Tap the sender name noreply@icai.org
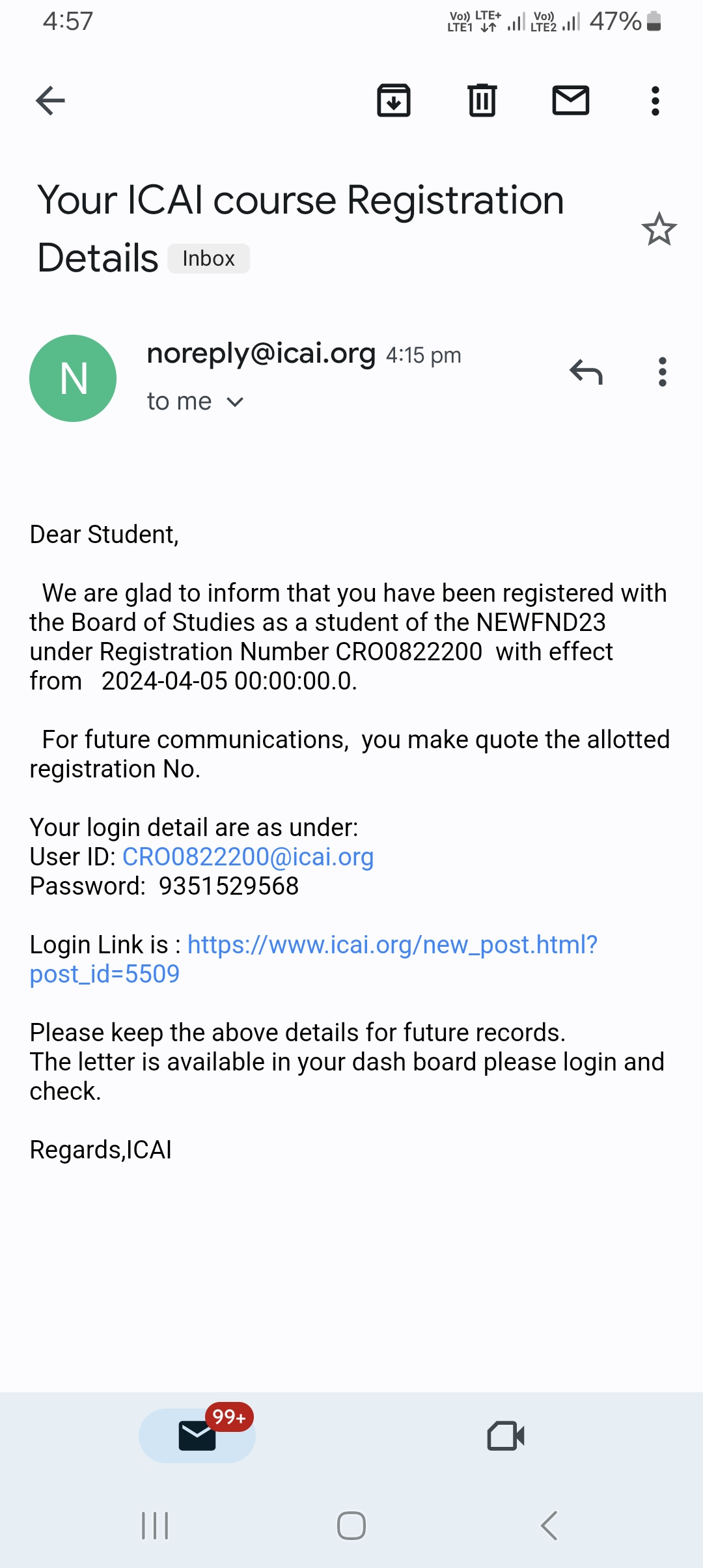 pos(261,354)
